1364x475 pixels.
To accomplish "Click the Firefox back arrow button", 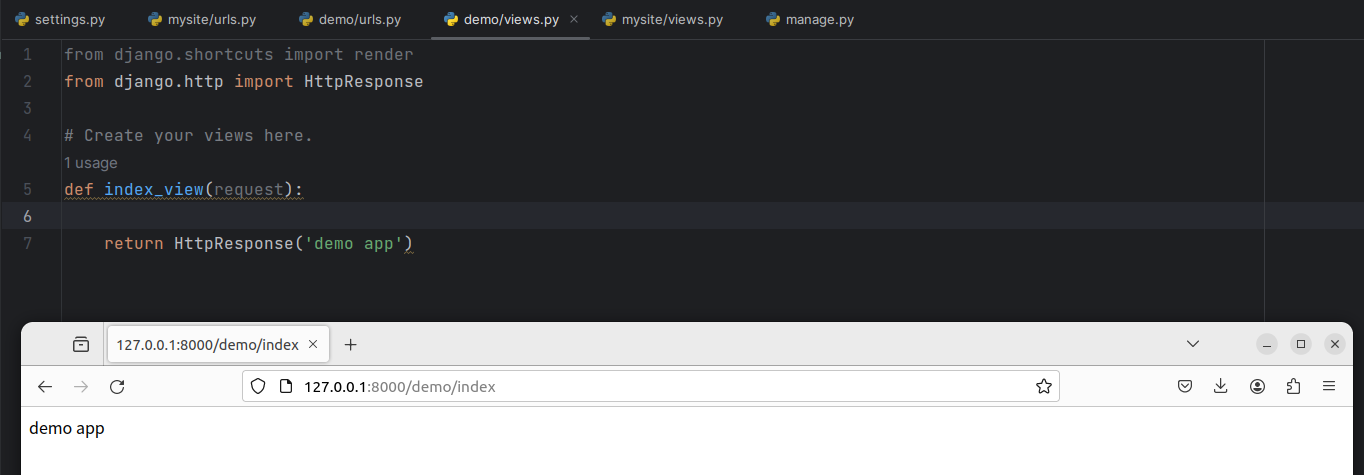I will coord(45,387).
